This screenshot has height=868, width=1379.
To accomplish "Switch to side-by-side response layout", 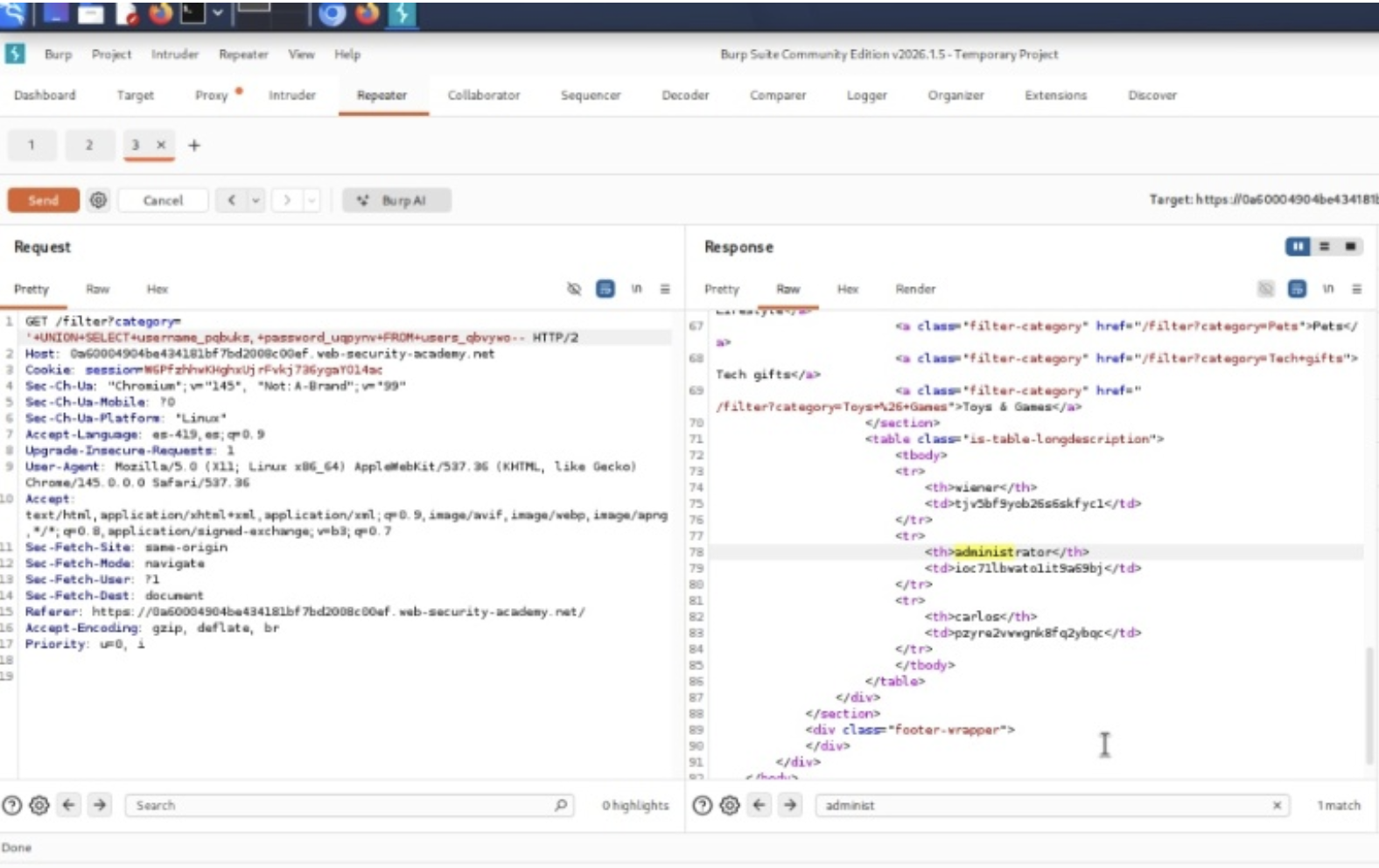I will 1298,247.
